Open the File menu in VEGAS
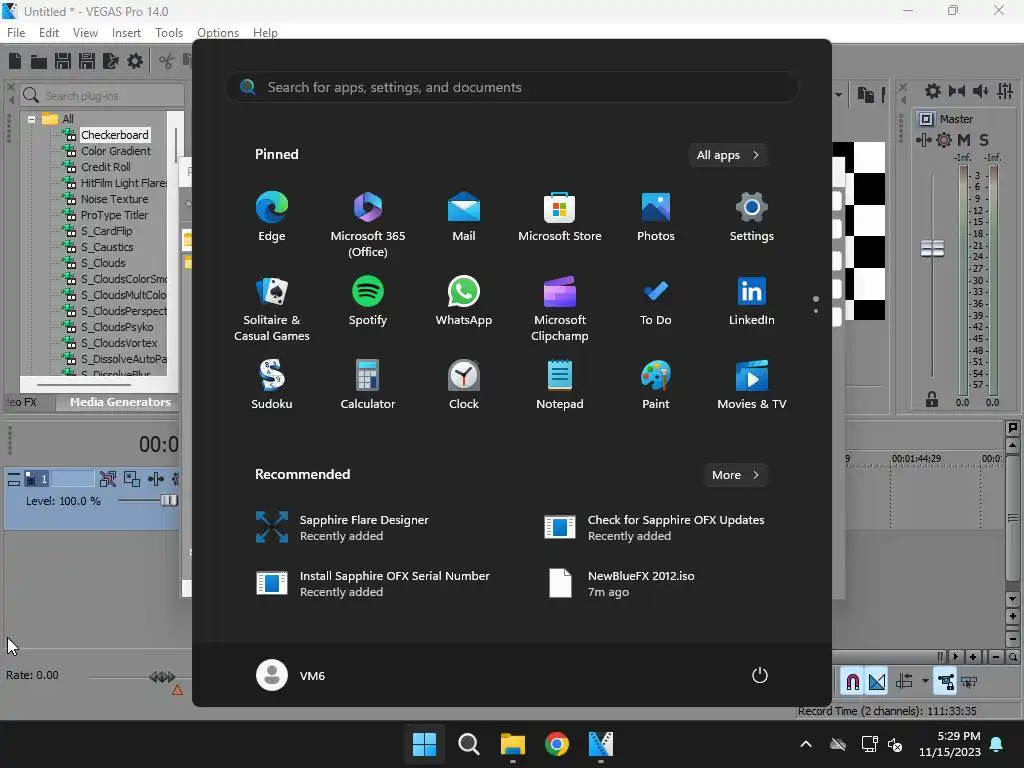The image size is (1024, 768). point(16,33)
